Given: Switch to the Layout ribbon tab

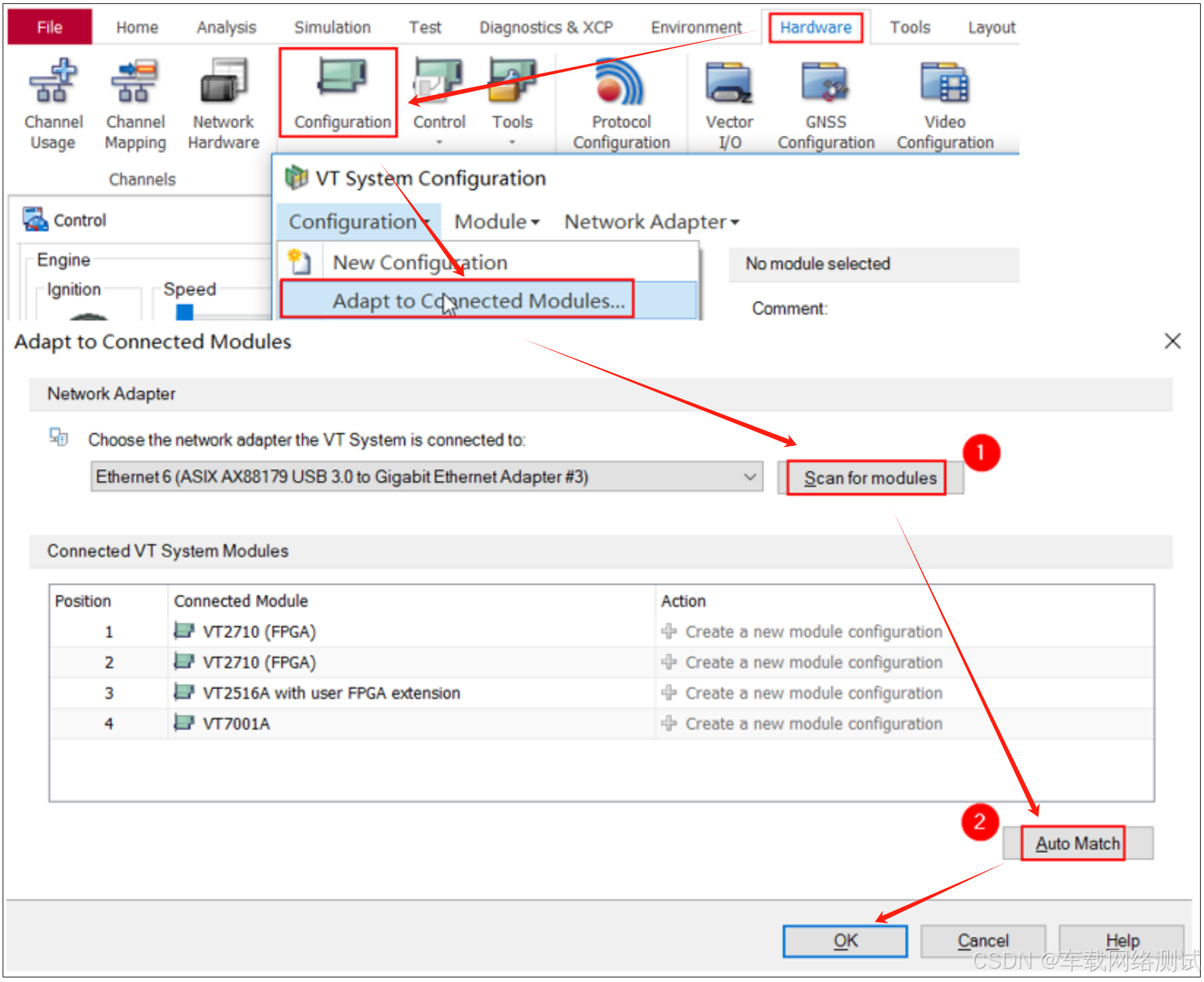Looking at the screenshot, I should click(x=992, y=27).
